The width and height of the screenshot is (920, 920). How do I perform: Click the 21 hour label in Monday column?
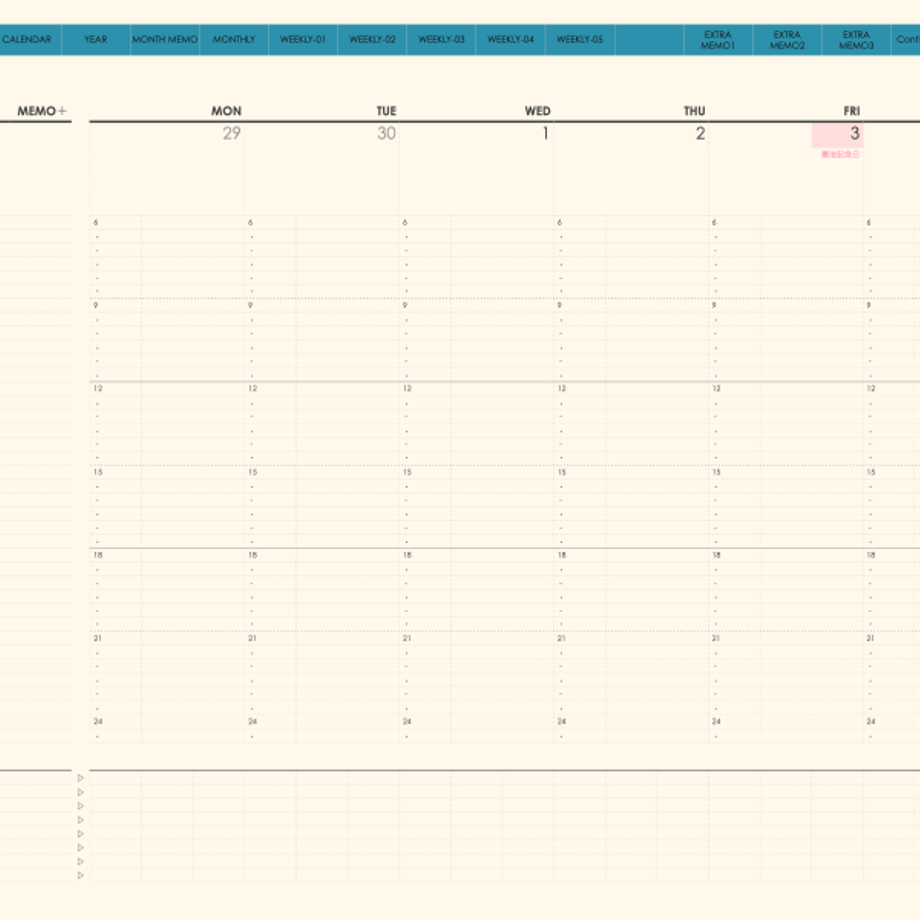pyautogui.click(x=97, y=638)
